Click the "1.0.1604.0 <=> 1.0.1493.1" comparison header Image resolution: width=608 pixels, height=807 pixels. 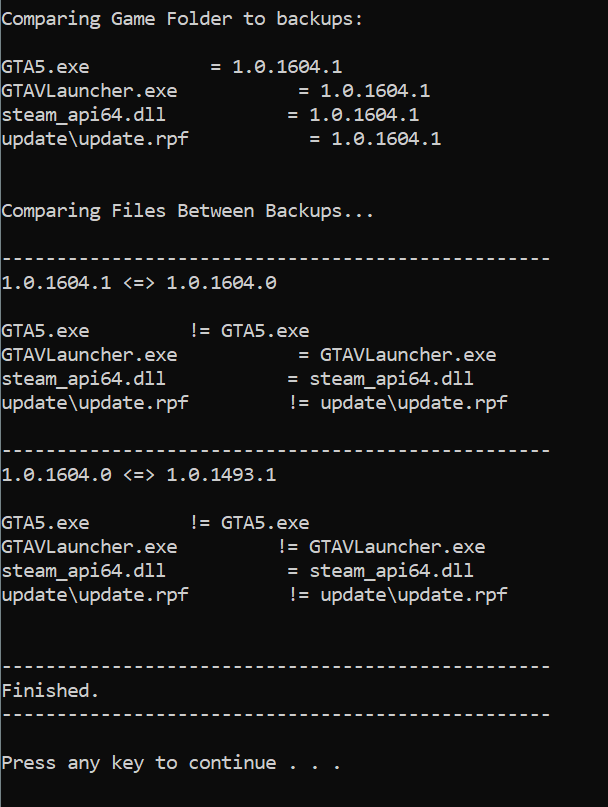(139, 475)
